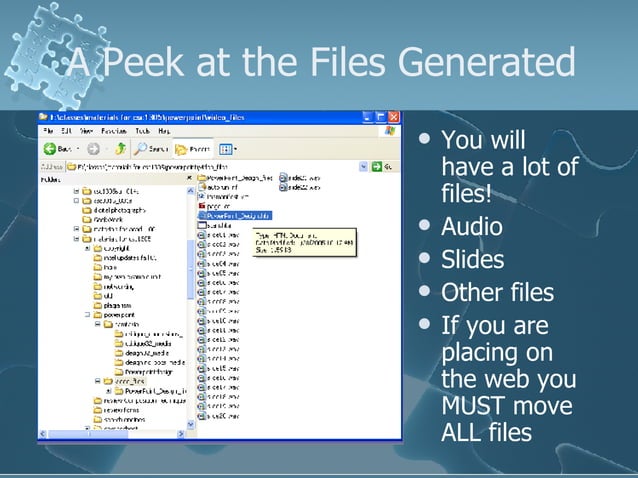Open PowerPoint_Design_files folder in file list

235,178
